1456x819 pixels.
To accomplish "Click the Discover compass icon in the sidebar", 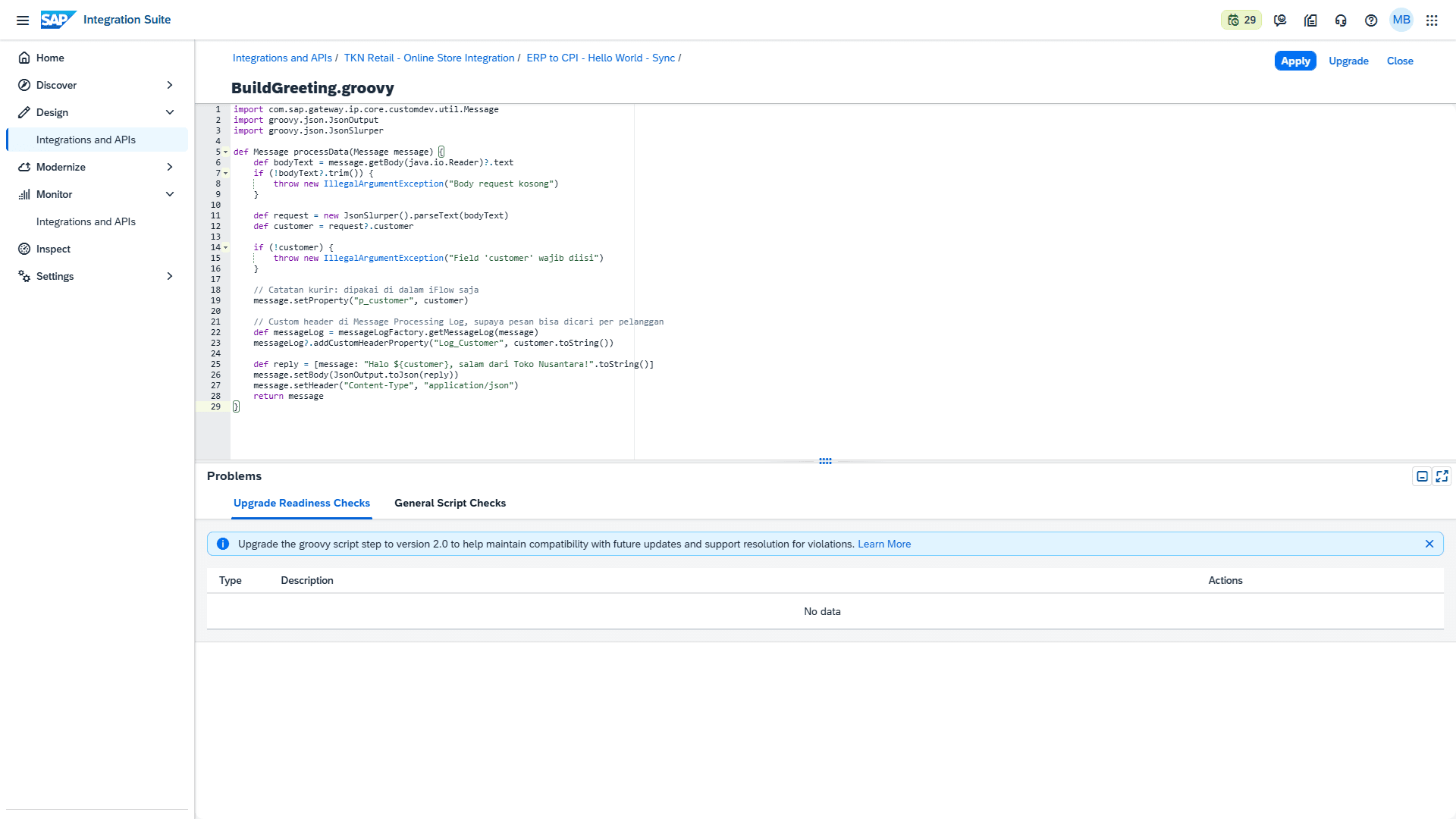I will (24, 85).
